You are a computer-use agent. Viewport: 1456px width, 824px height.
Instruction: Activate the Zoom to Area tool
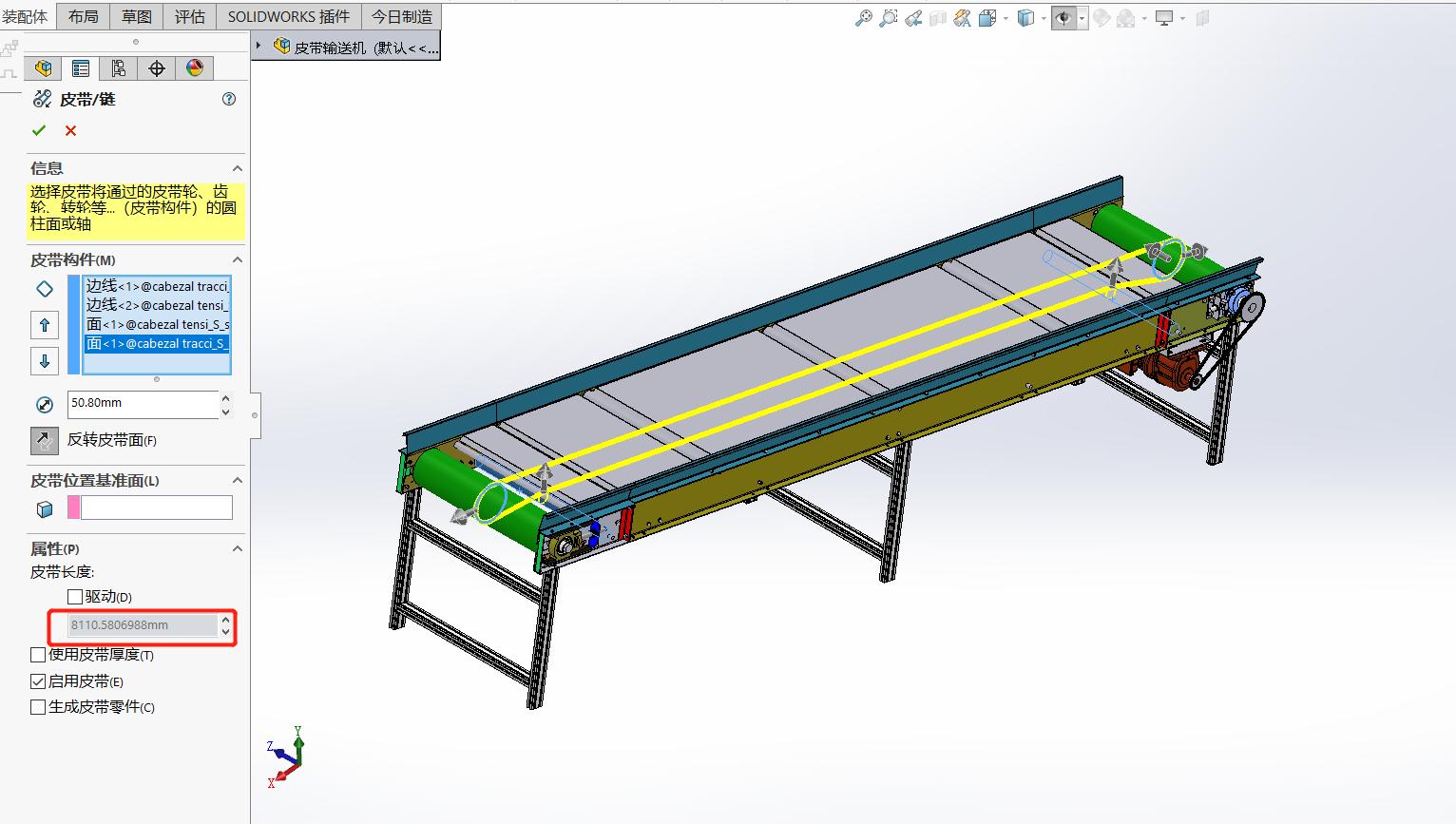point(888,17)
